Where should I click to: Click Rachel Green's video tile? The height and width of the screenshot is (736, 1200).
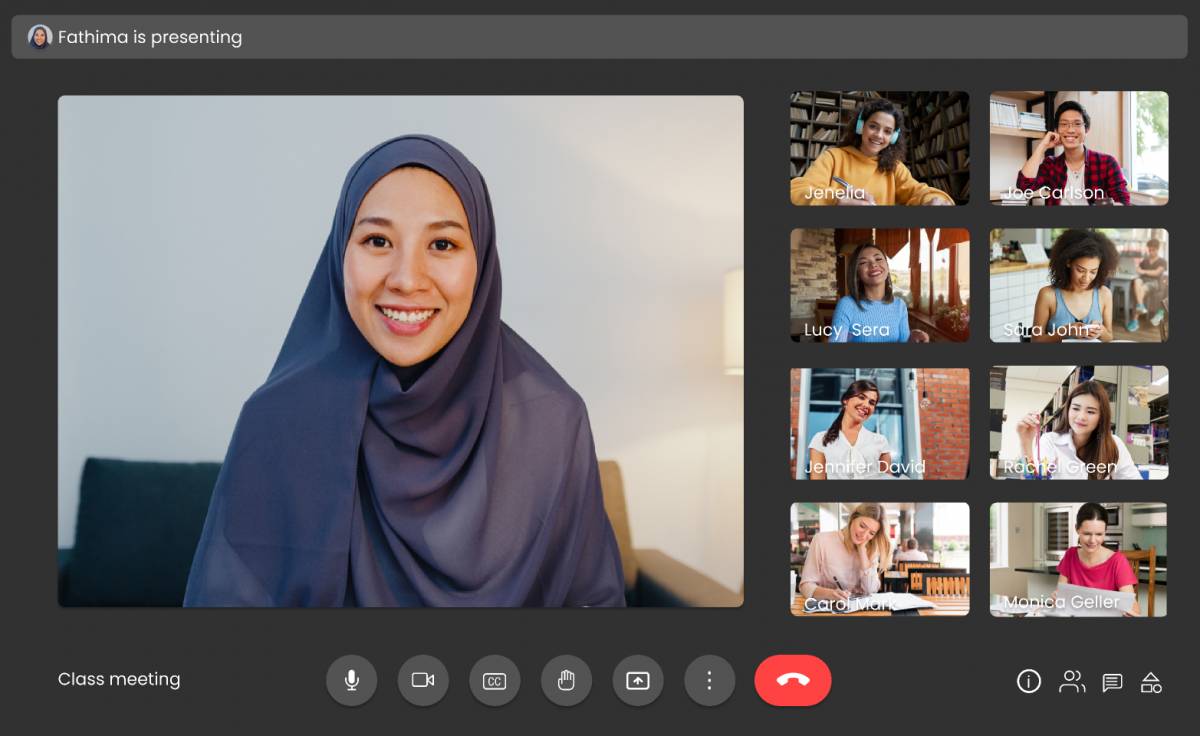(x=1078, y=422)
